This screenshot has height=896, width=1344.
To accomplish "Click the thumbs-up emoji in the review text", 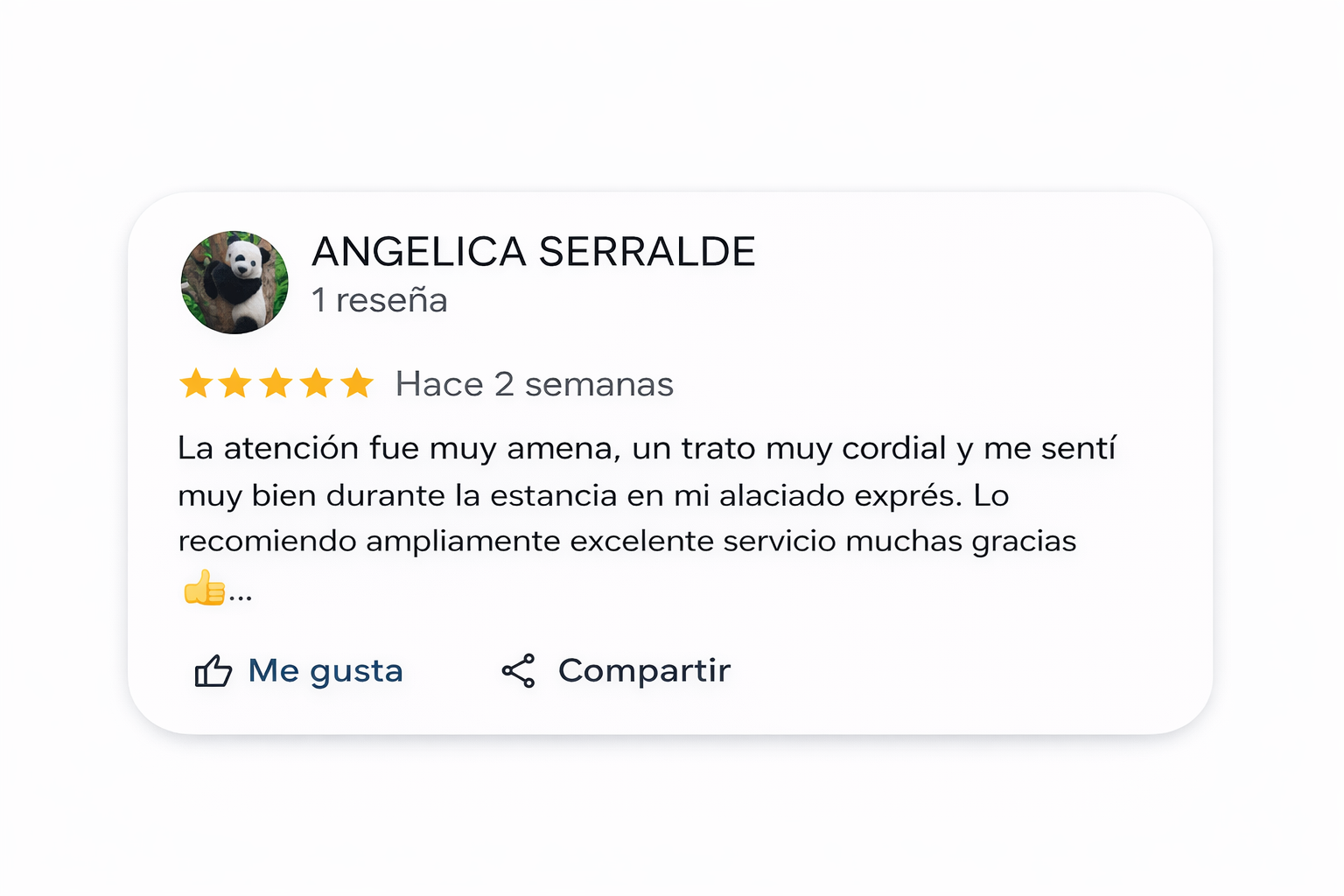I will point(203,587).
